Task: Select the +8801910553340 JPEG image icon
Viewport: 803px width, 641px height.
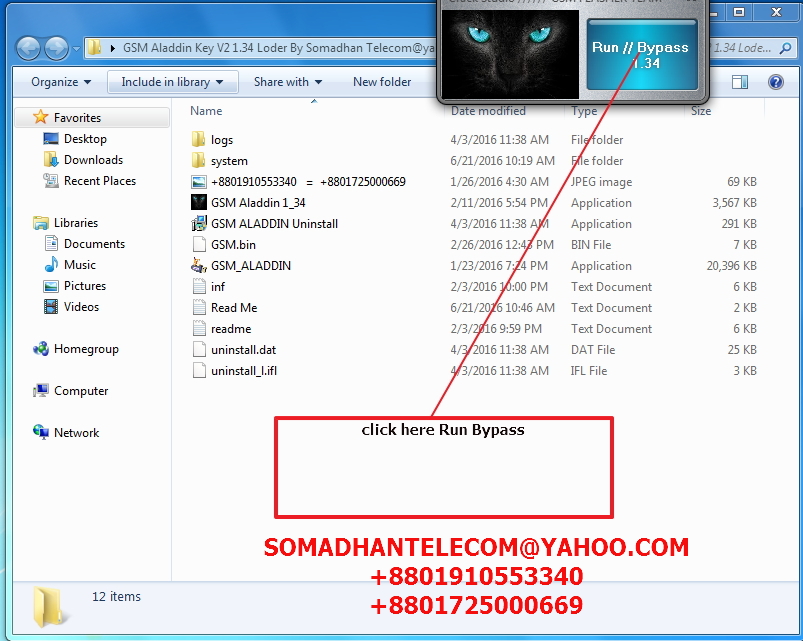Action: [198, 182]
